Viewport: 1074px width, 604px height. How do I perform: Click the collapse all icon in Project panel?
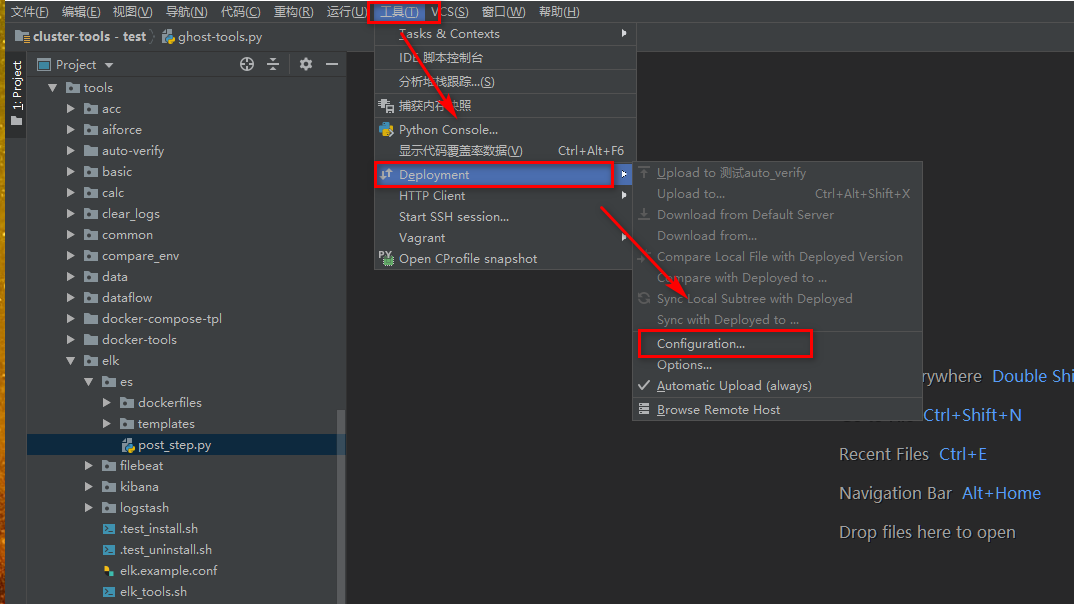pyautogui.click(x=273, y=64)
